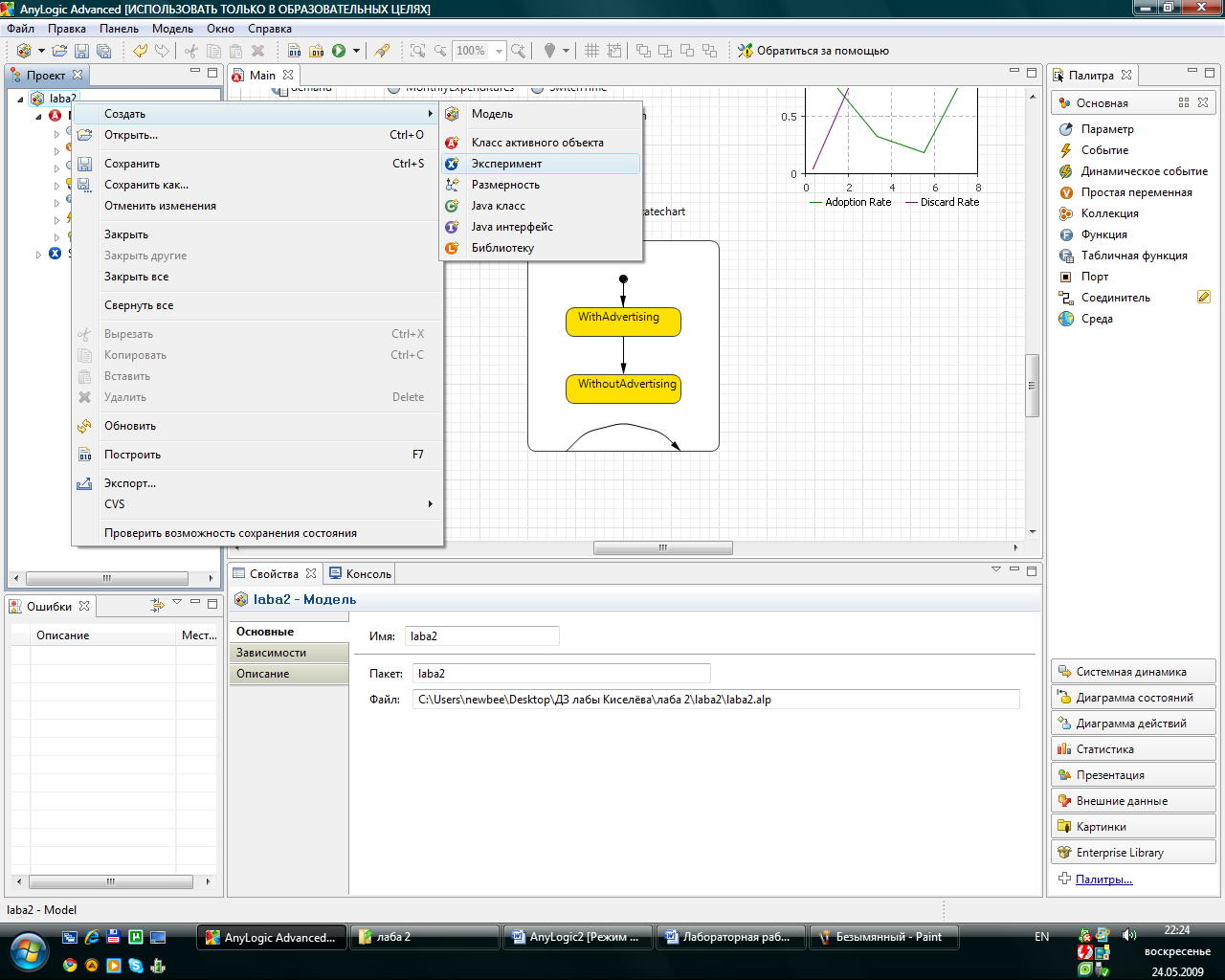Click Обратиться за помощью button
1225x980 pixels.
pos(813,51)
